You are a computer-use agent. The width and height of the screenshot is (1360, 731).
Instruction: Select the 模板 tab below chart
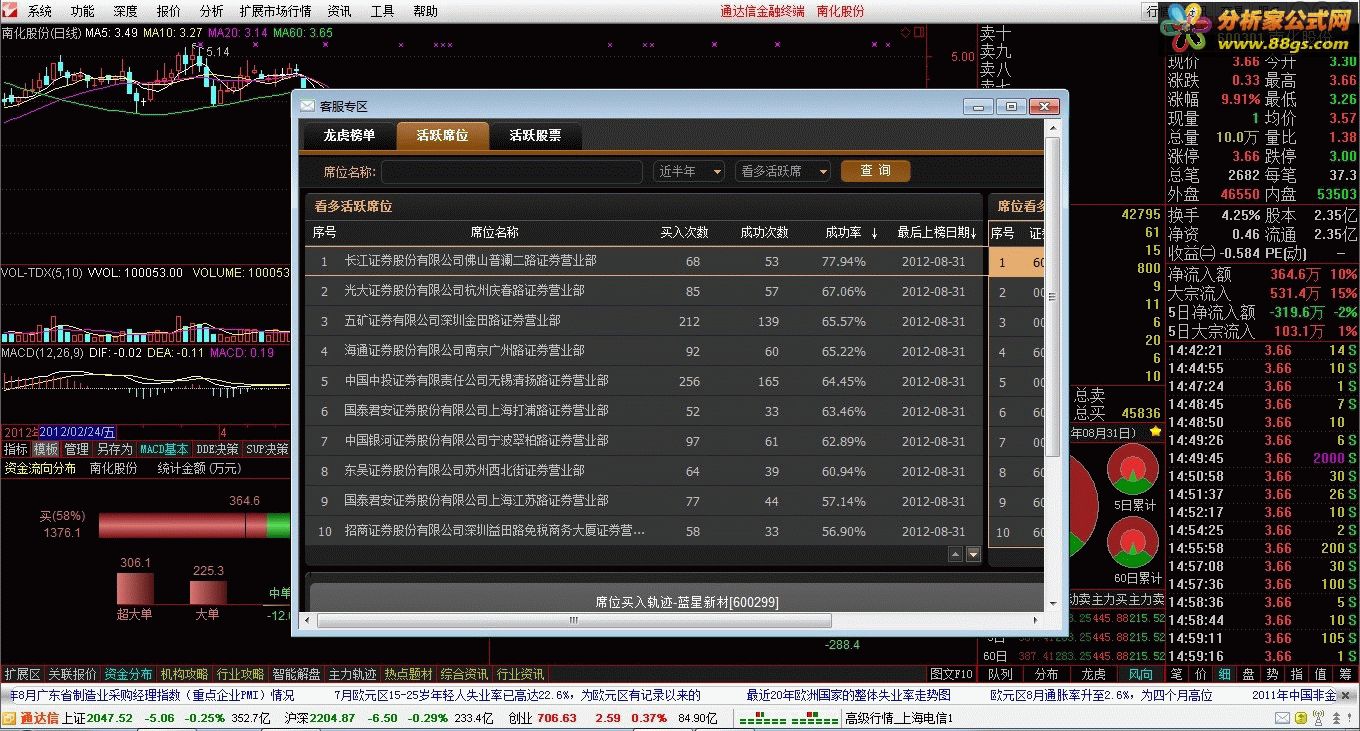pyautogui.click(x=46, y=449)
